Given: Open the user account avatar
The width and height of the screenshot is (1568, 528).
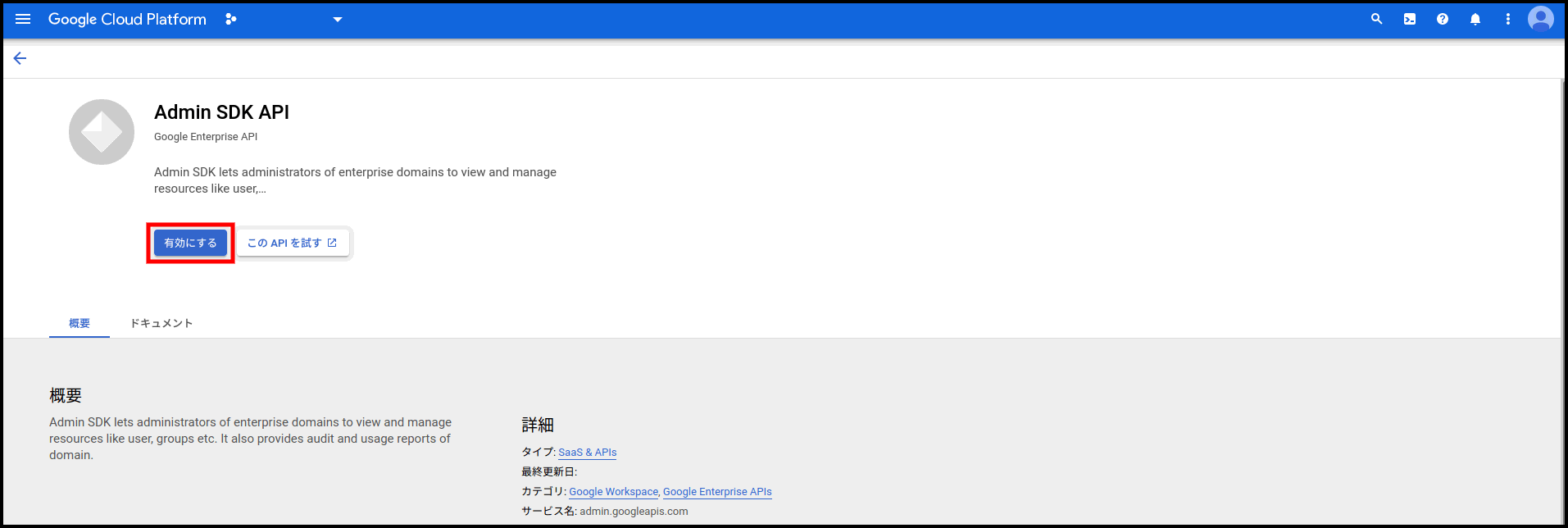Looking at the screenshot, I should point(1541,19).
